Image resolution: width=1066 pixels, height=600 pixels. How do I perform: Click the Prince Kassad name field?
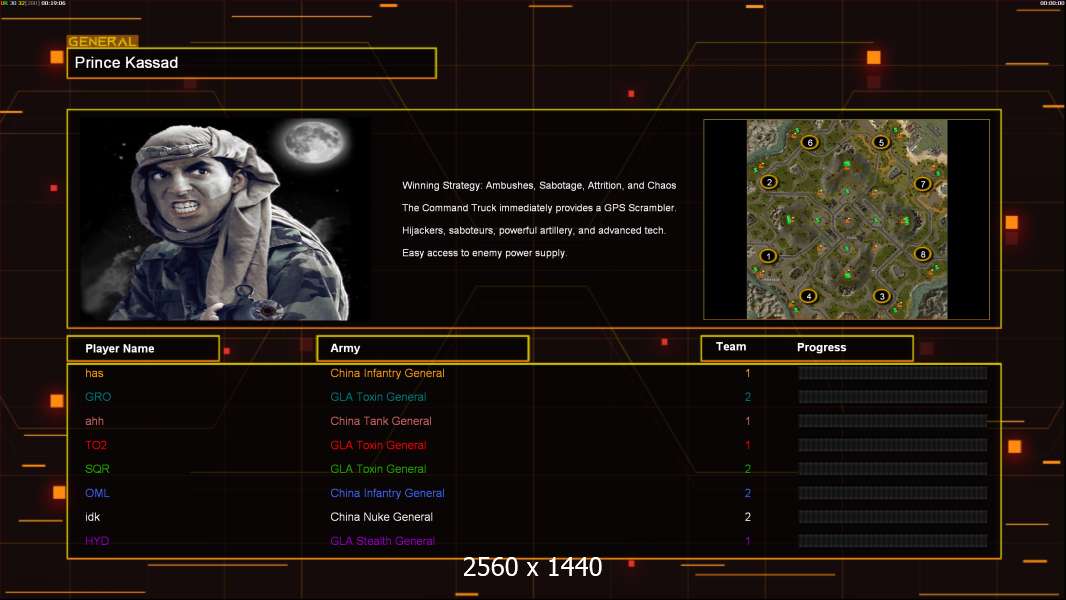click(252, 63)
